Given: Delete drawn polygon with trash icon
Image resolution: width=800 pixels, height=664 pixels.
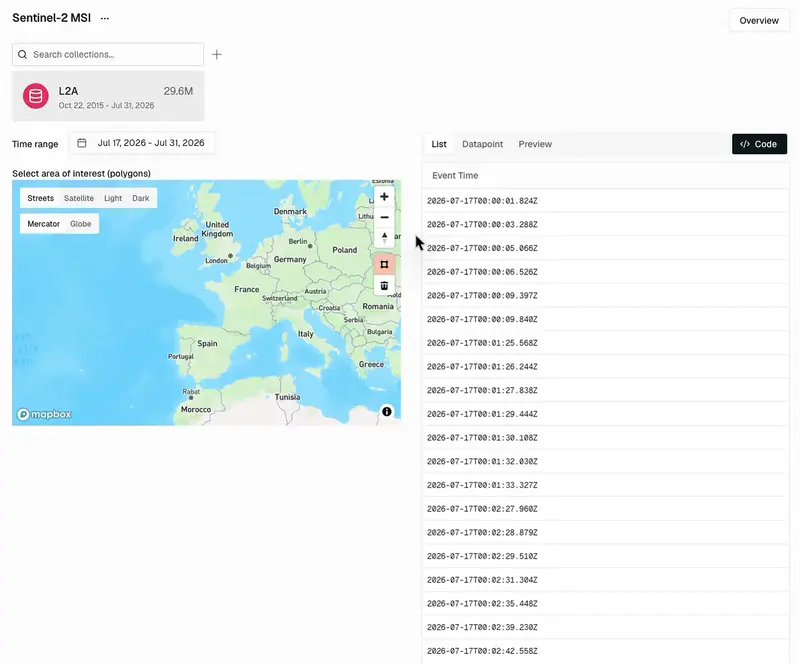Looking at the screenshot, I should tap(384, 285).
